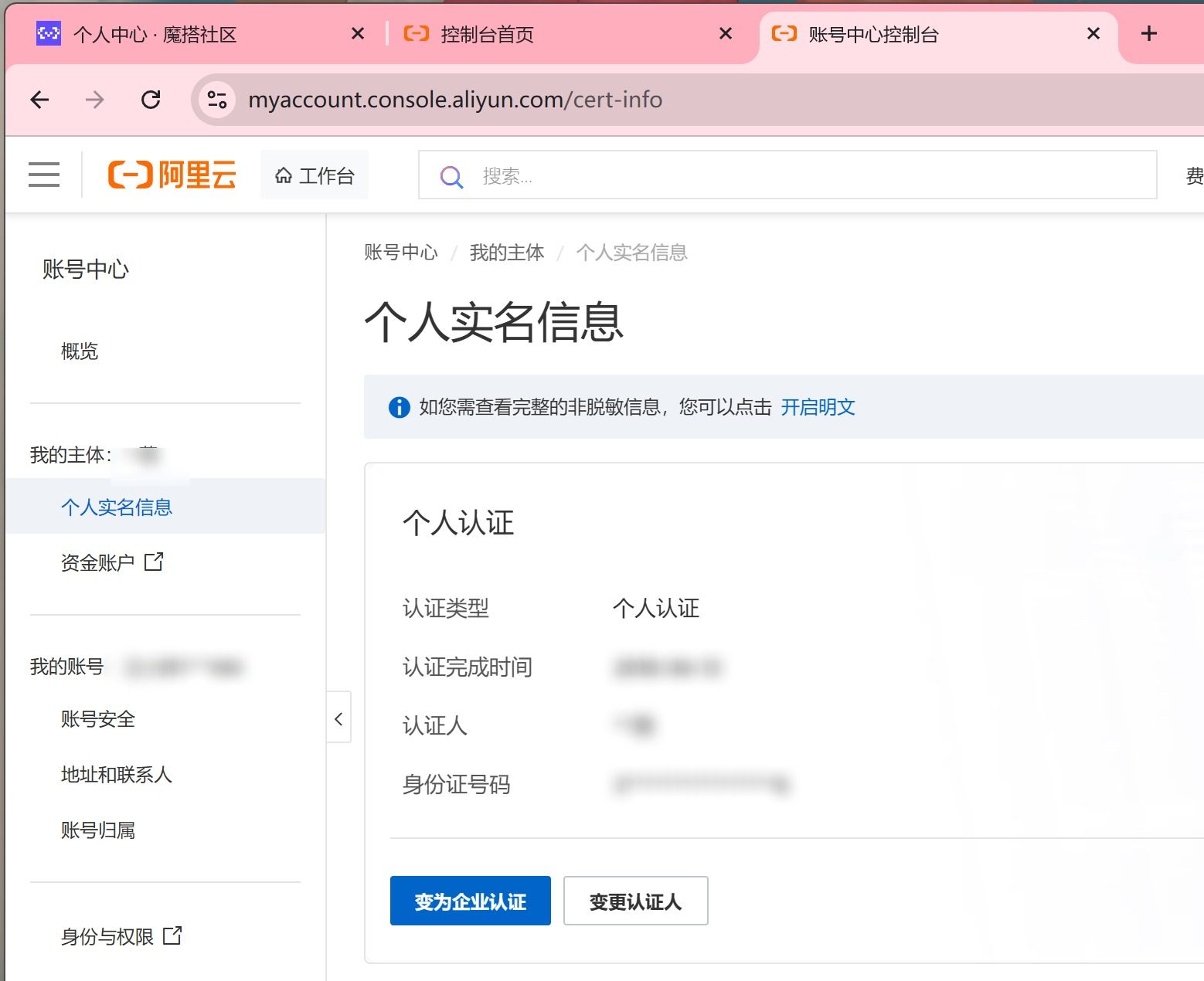
Task: Open the site information icon in address bar
Action: 217,100
